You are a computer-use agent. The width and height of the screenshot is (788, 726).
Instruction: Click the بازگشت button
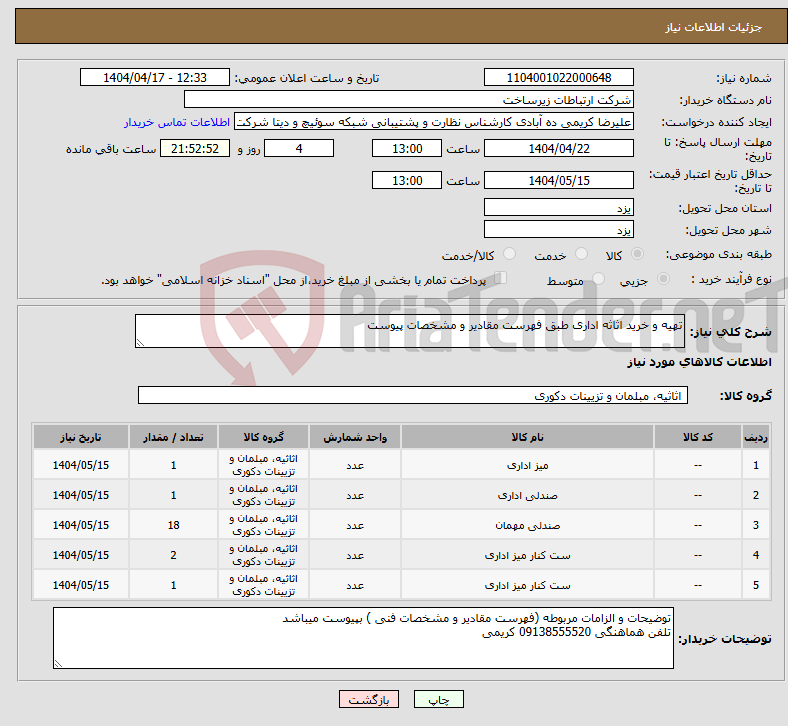click(369, 700)
